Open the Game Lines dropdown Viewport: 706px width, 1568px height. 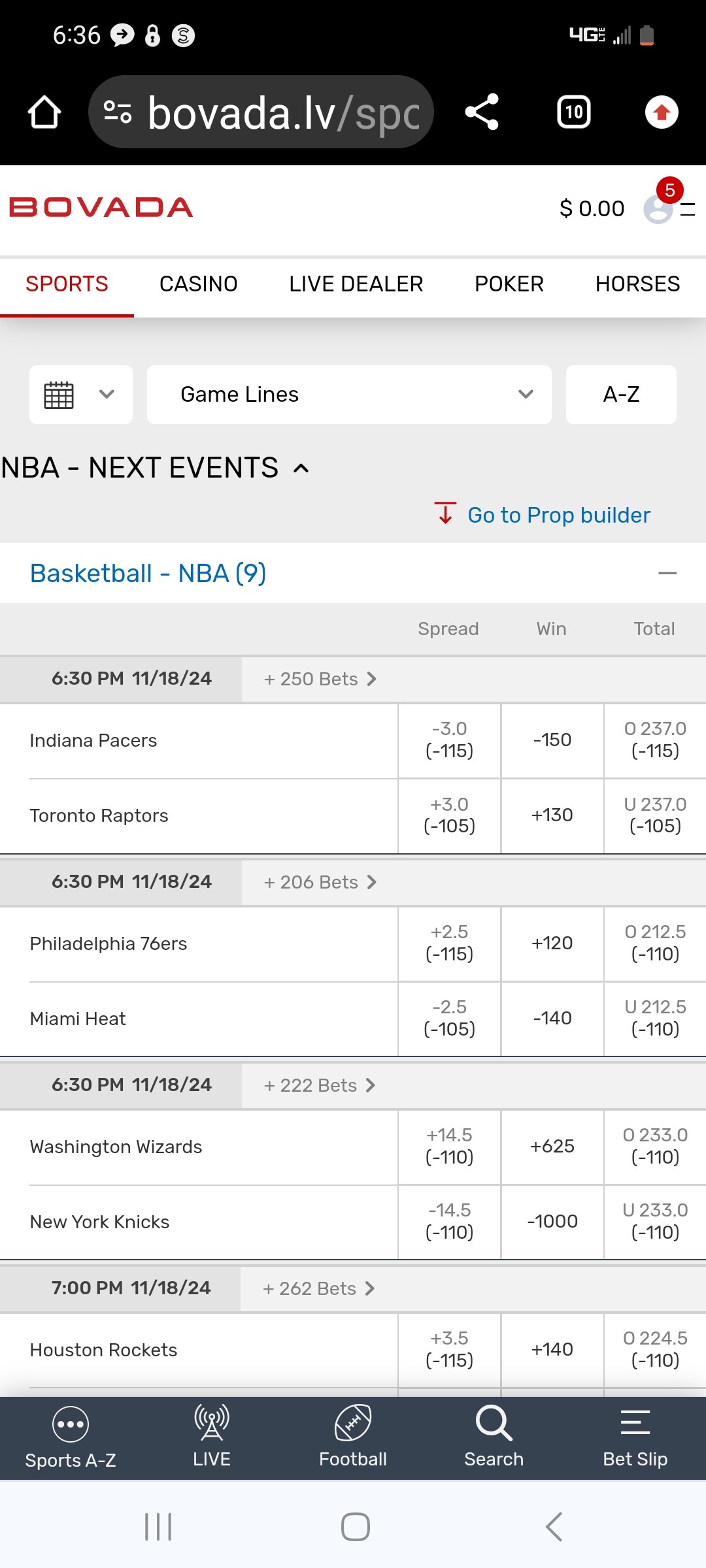click(349, 395)
